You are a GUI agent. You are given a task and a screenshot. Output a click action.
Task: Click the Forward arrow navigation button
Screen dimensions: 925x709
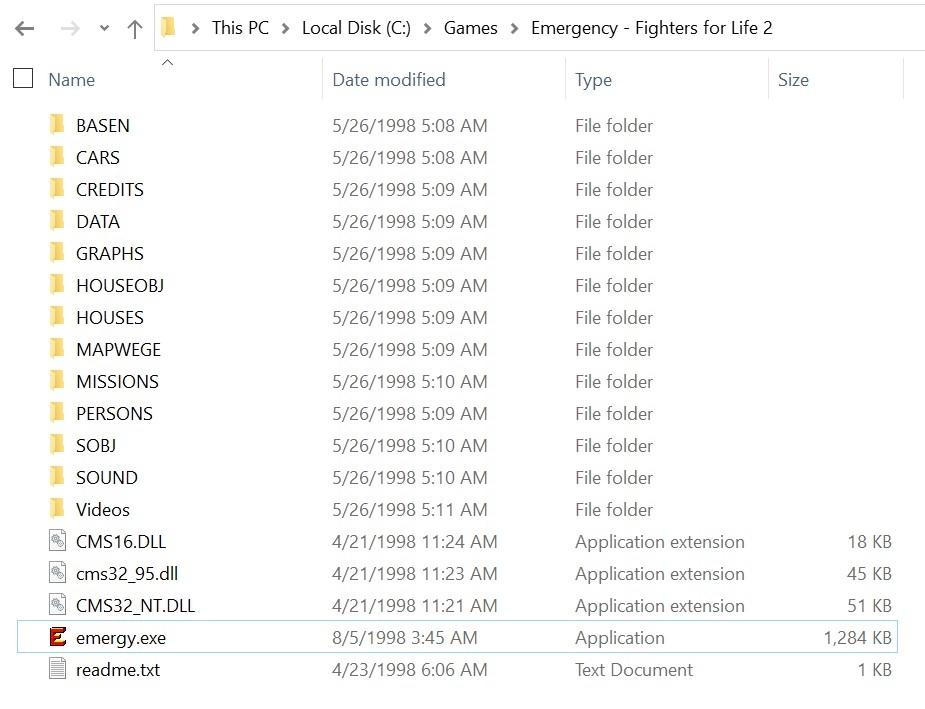70,28
